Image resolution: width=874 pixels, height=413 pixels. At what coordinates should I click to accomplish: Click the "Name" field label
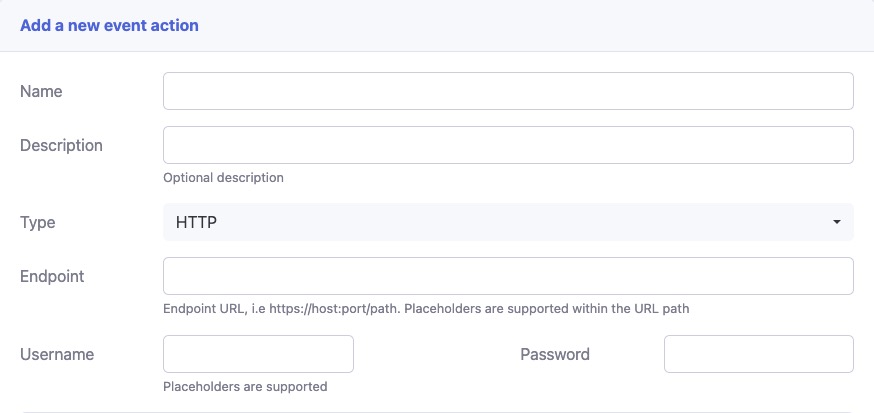(x=41, y=91)
